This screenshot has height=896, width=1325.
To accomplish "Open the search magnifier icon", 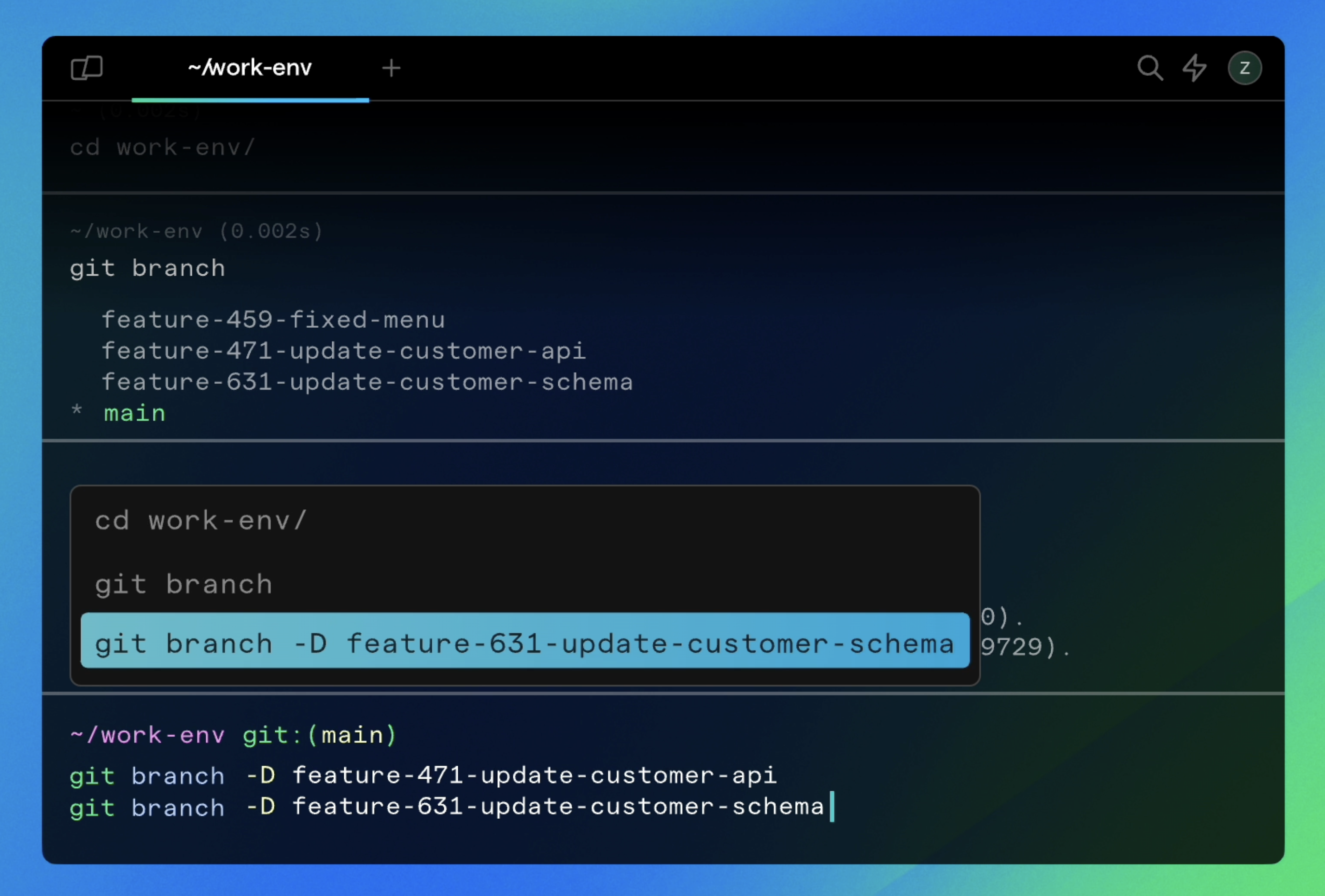I will [x=1149, y=69].
